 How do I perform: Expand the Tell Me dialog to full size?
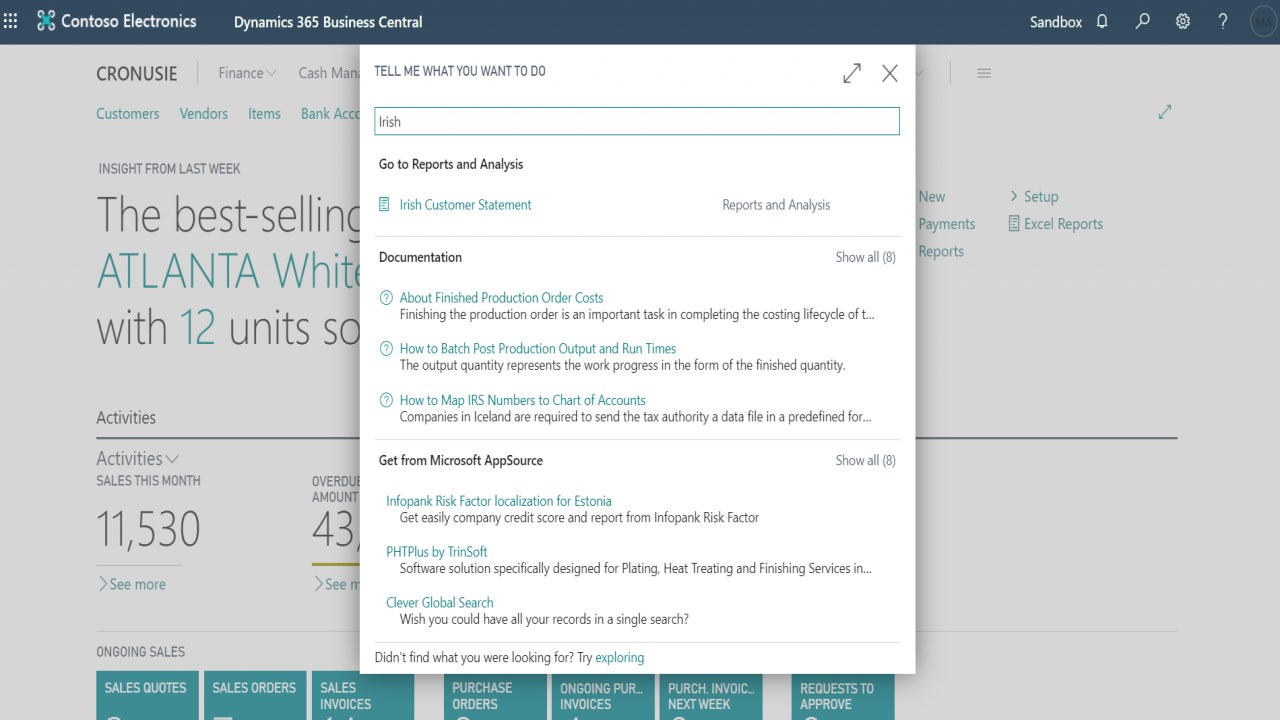[852, 73]
